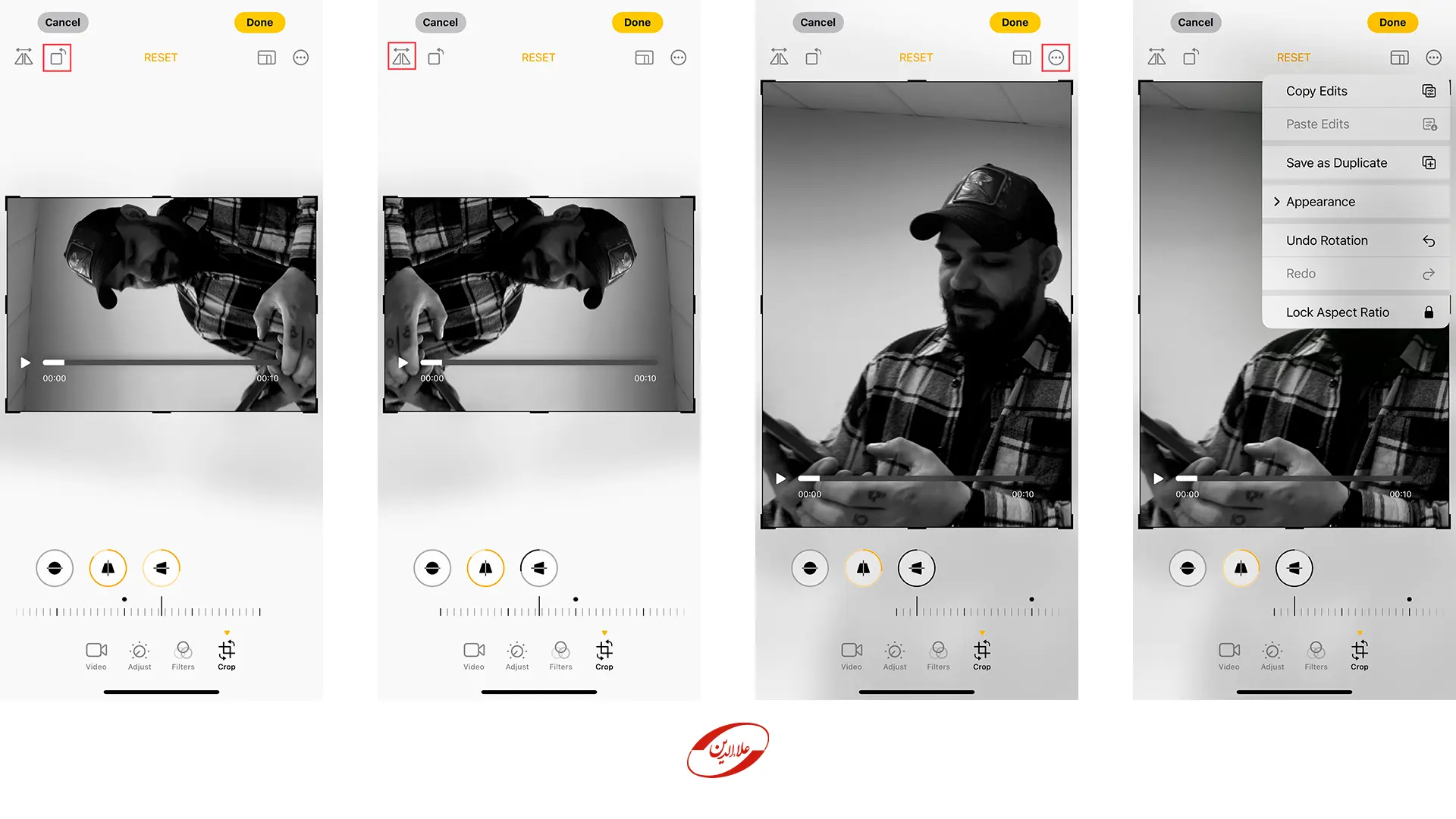Open the more options ellipsis menu
Viewport: 1456px width, 819px height.
click(1056, 57)
